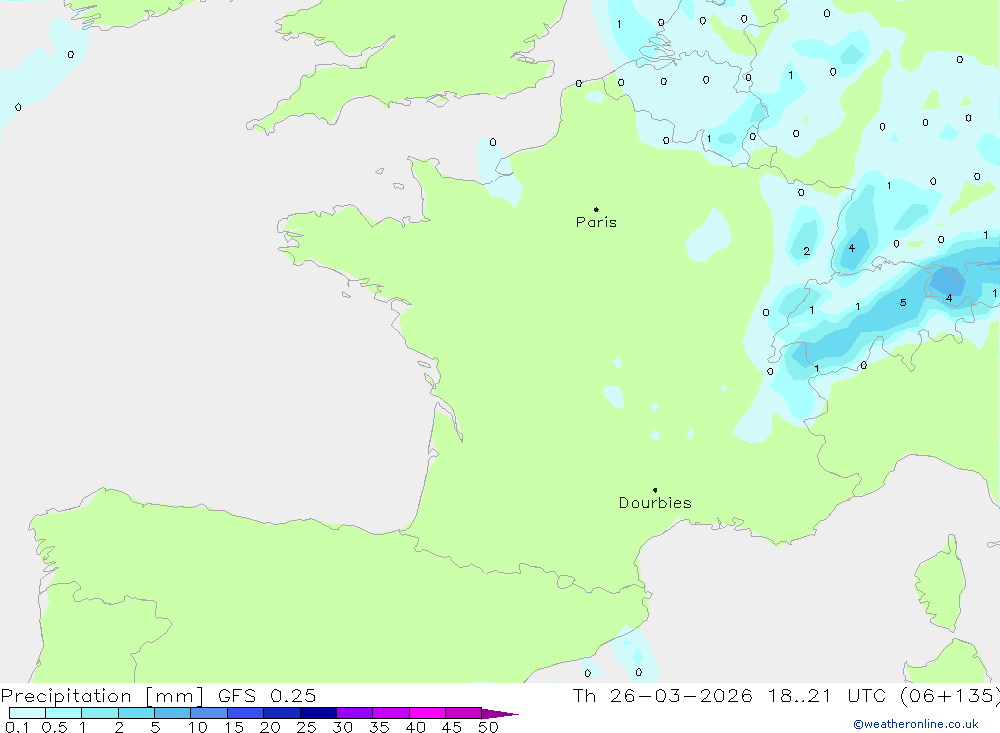Open the weatheronline.co.uk copyright link

tap(916, 724)
